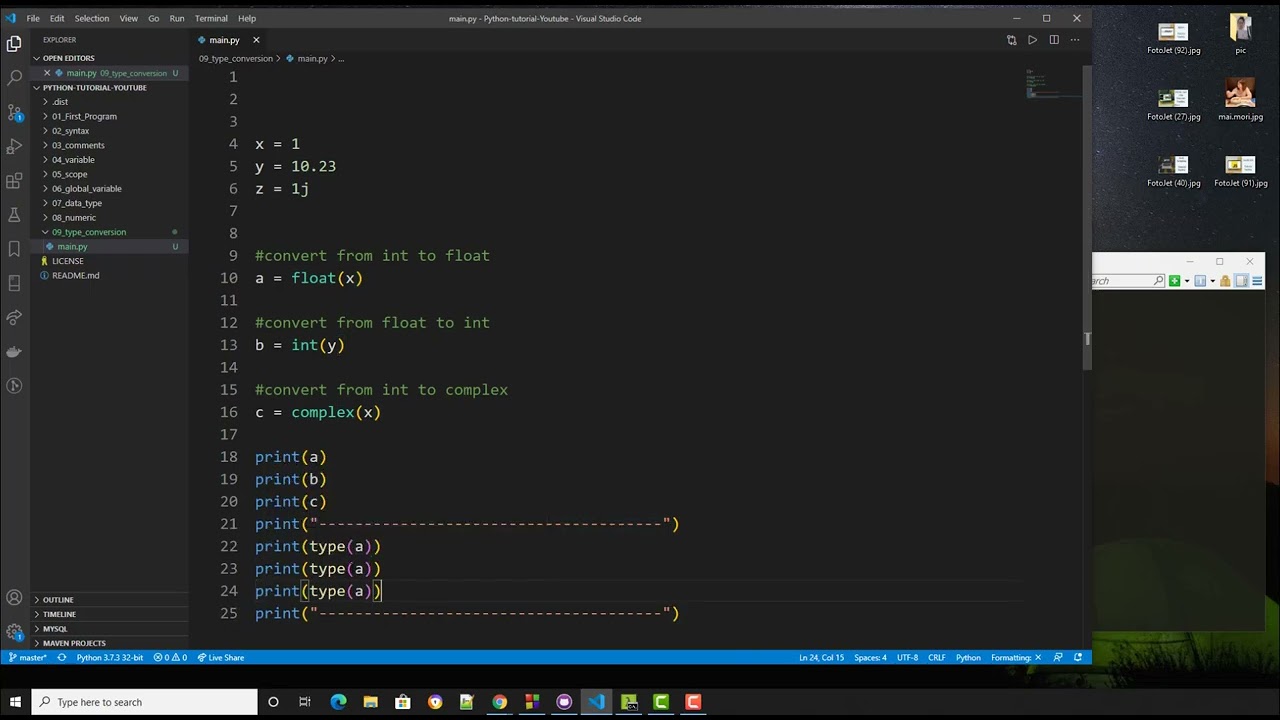Open the Selection menu

point(91,18)
